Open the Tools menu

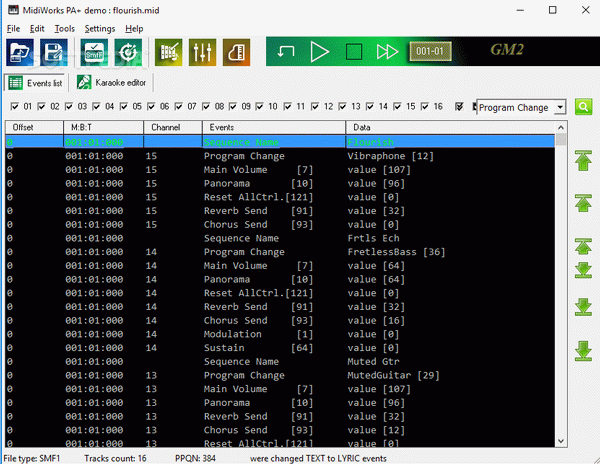[64, 29]
